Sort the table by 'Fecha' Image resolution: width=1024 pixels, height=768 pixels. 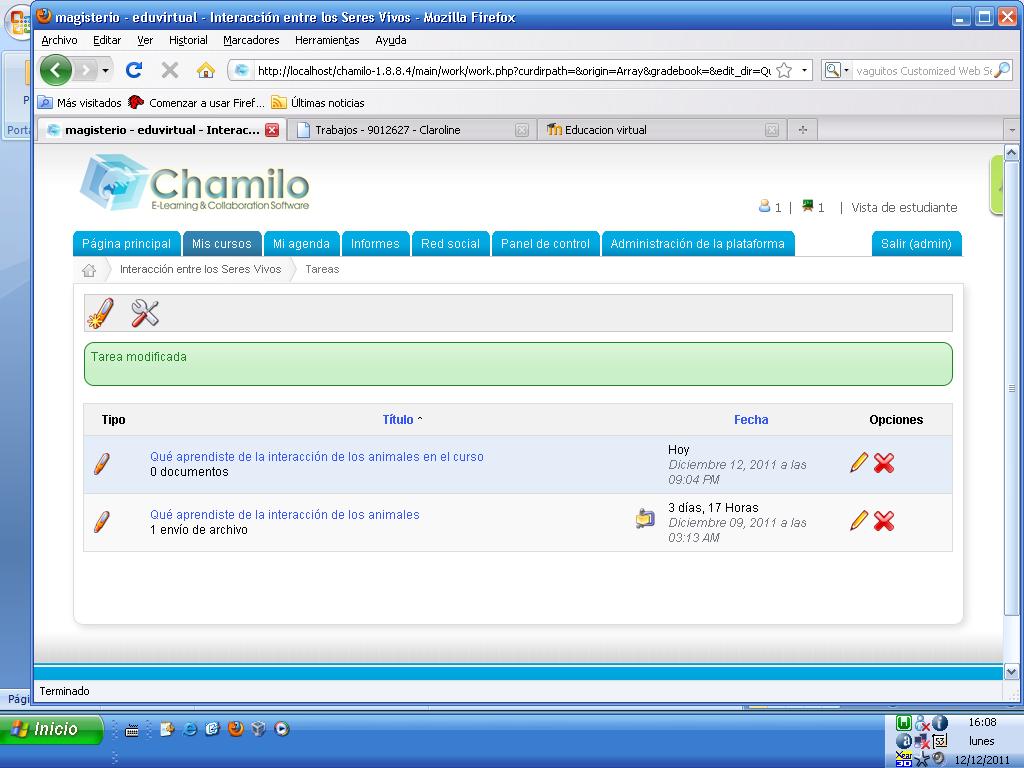click(x=751, y=420)
